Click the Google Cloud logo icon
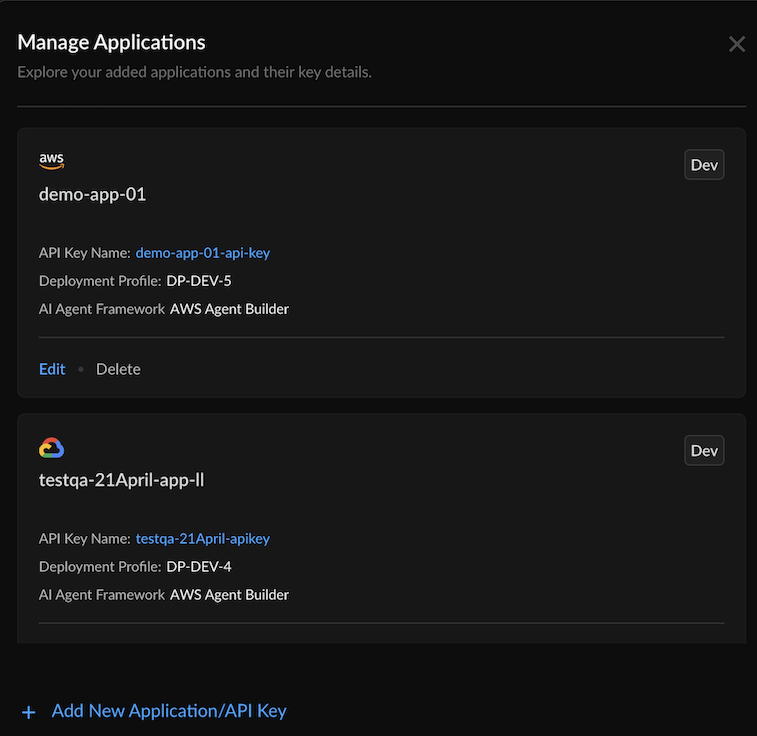Viewport: 757px width, 736px height. [x=52, y=448]
